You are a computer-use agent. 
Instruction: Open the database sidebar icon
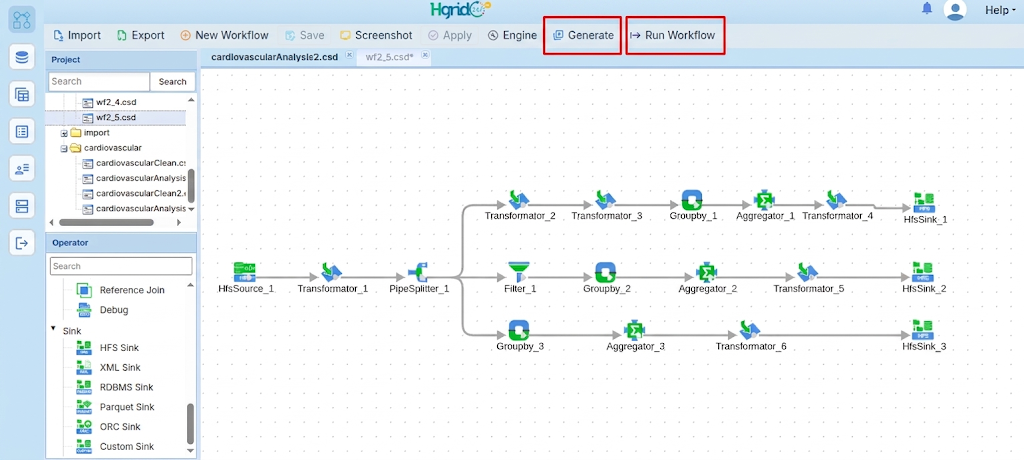22,57
